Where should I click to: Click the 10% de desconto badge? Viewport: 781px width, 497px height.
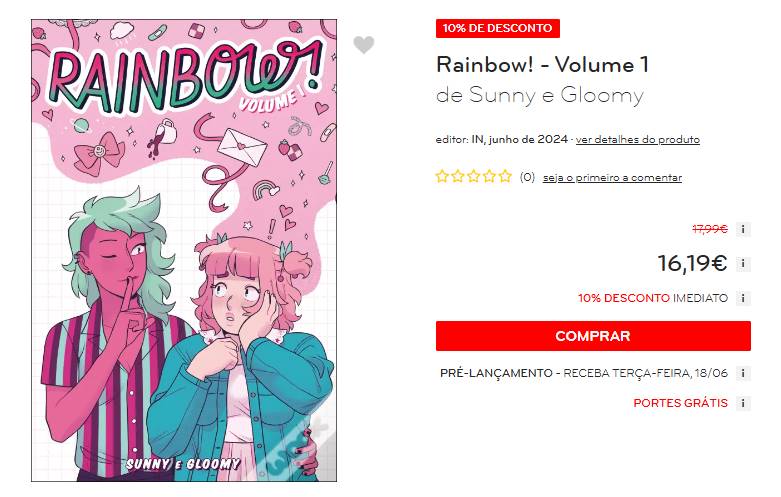point(498,28)
